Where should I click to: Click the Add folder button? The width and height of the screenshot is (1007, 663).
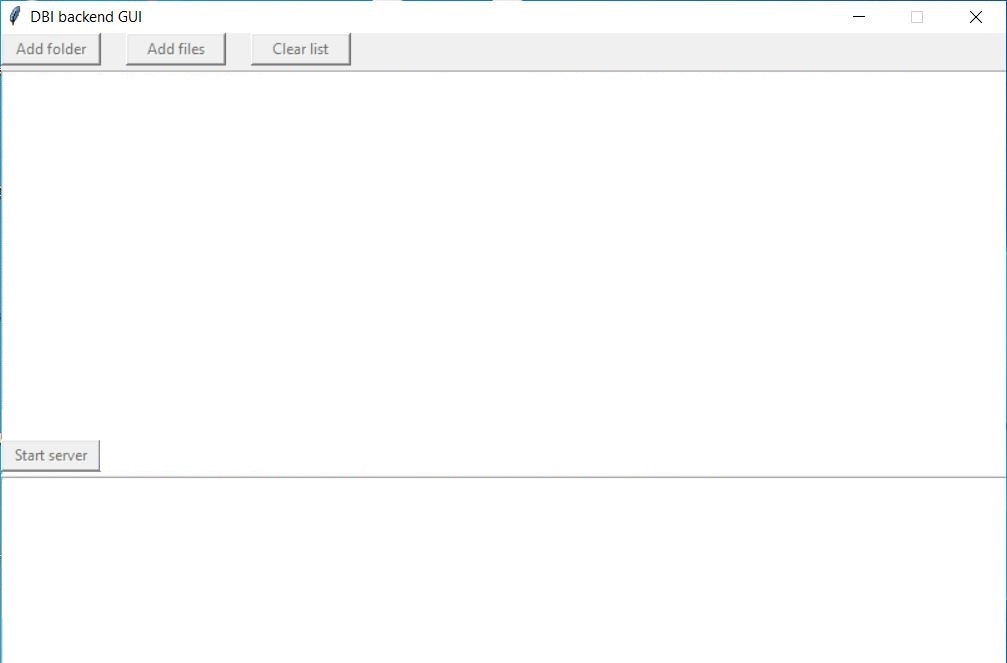click(x=51, y=49)
